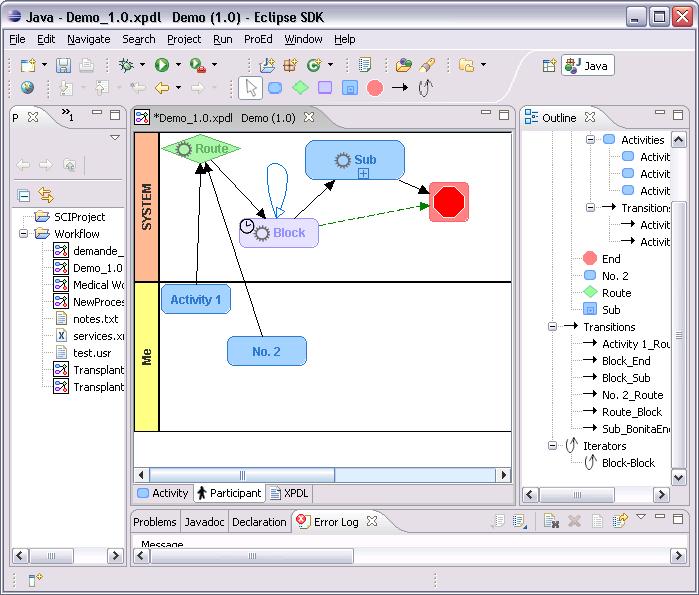
Task: Click the Java perspective button
Action: (587, 65)
